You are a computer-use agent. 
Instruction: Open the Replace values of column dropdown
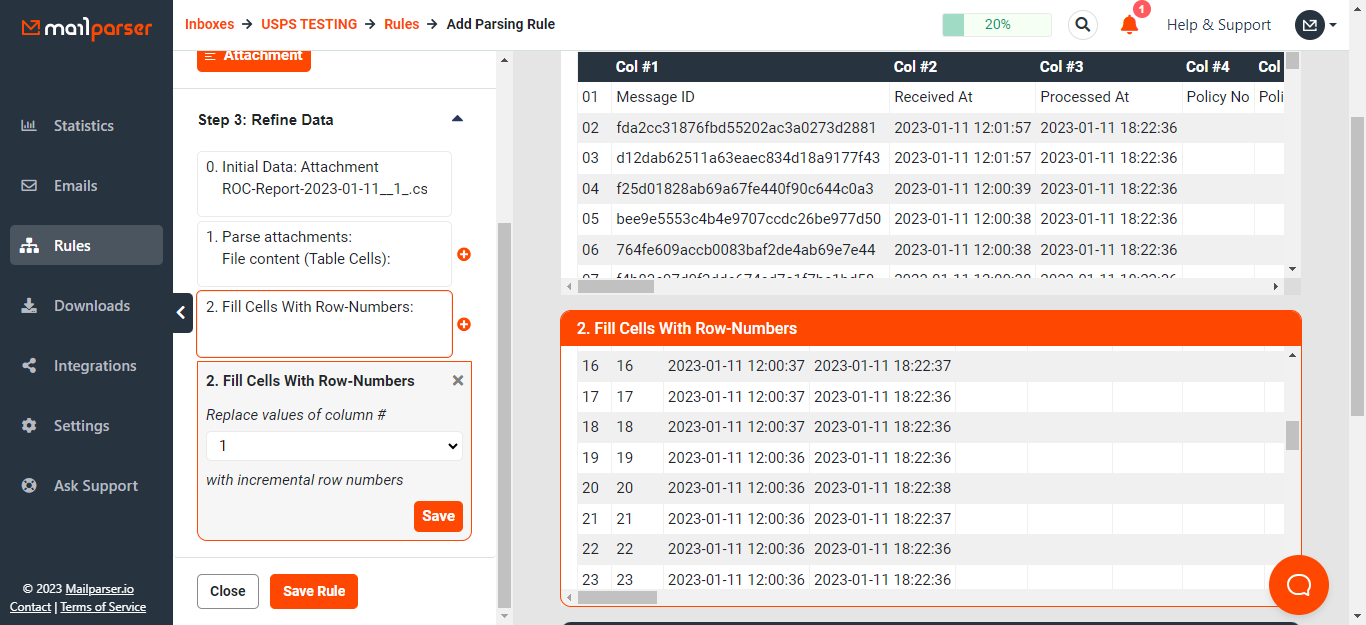click(x=333, y=445)
